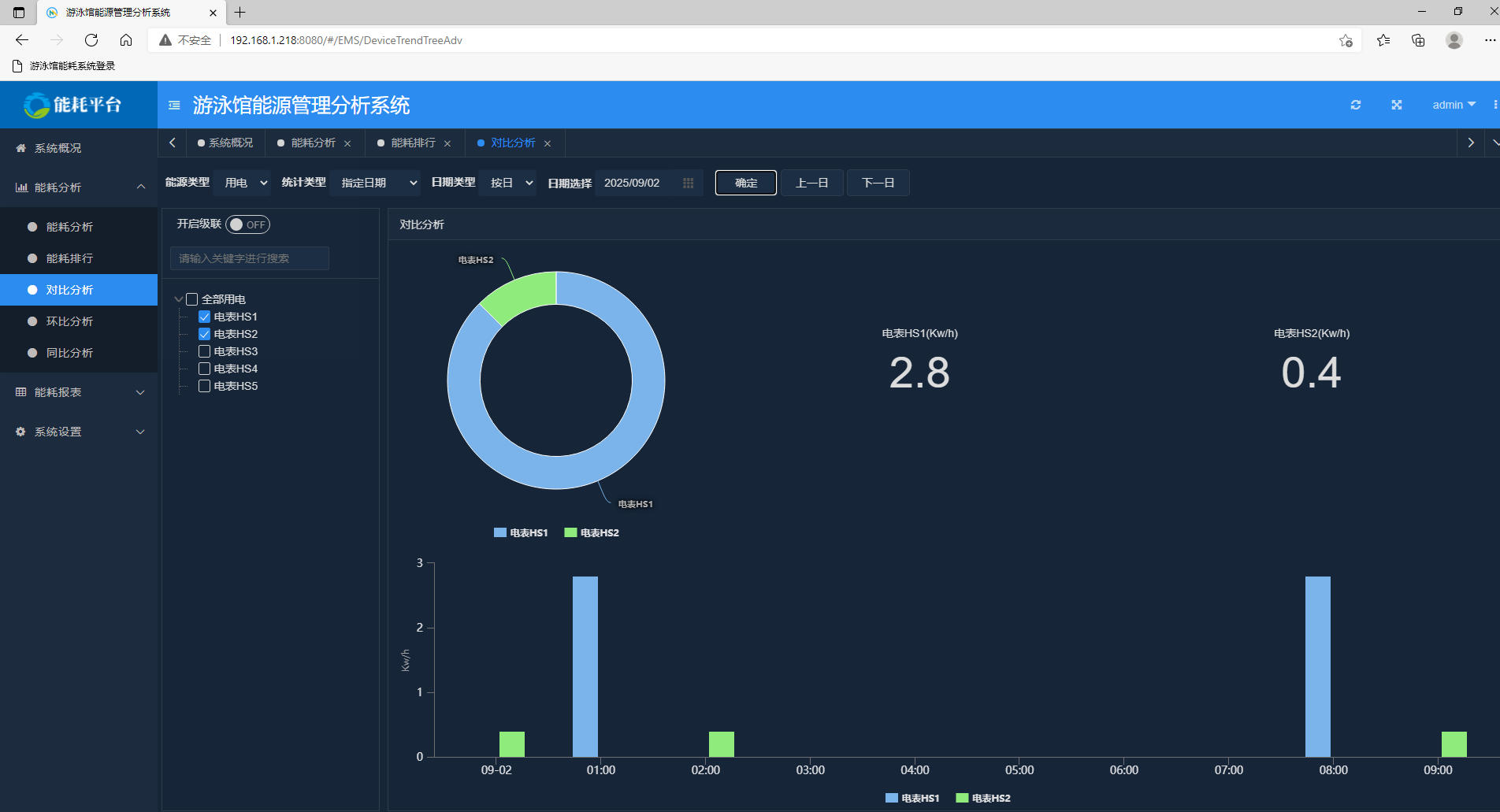Click the browser home icon
The height and width of the screenshot is (812, 1500).
(x=126, y=40)
